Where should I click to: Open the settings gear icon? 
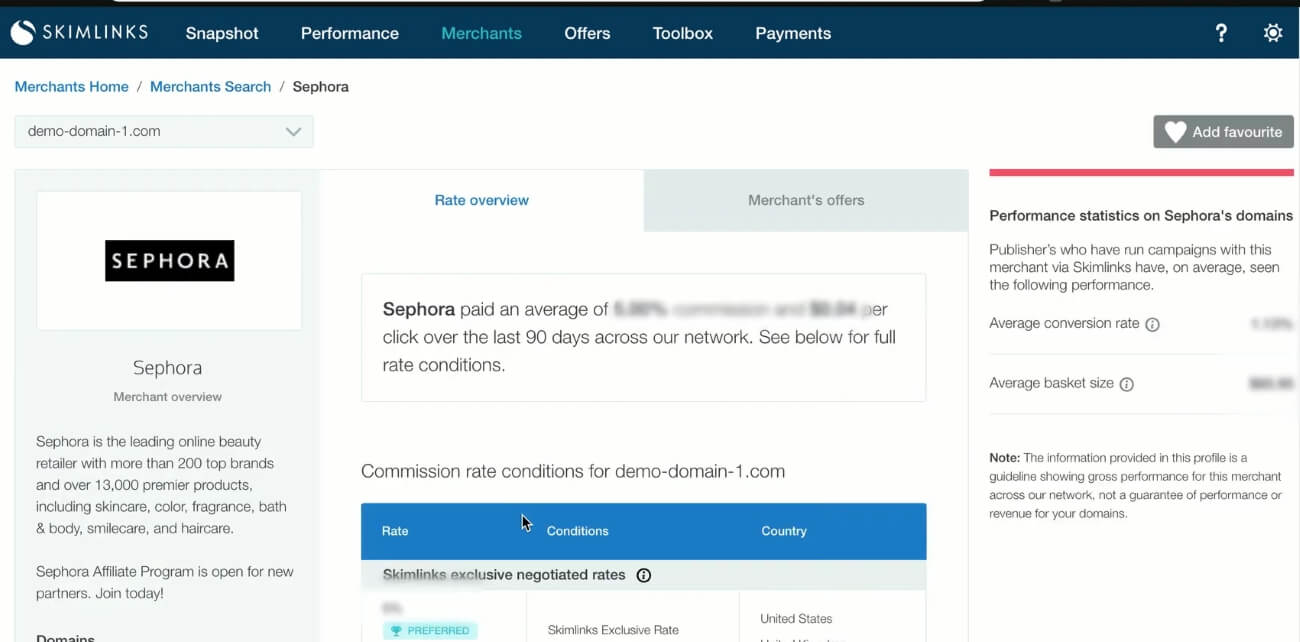tap(1273, 33)
